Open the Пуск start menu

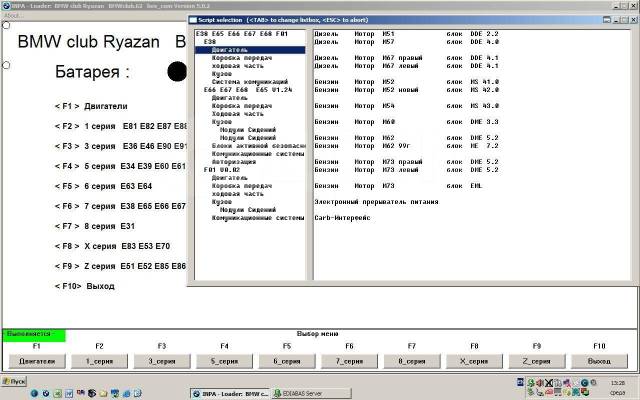point(13,382)
